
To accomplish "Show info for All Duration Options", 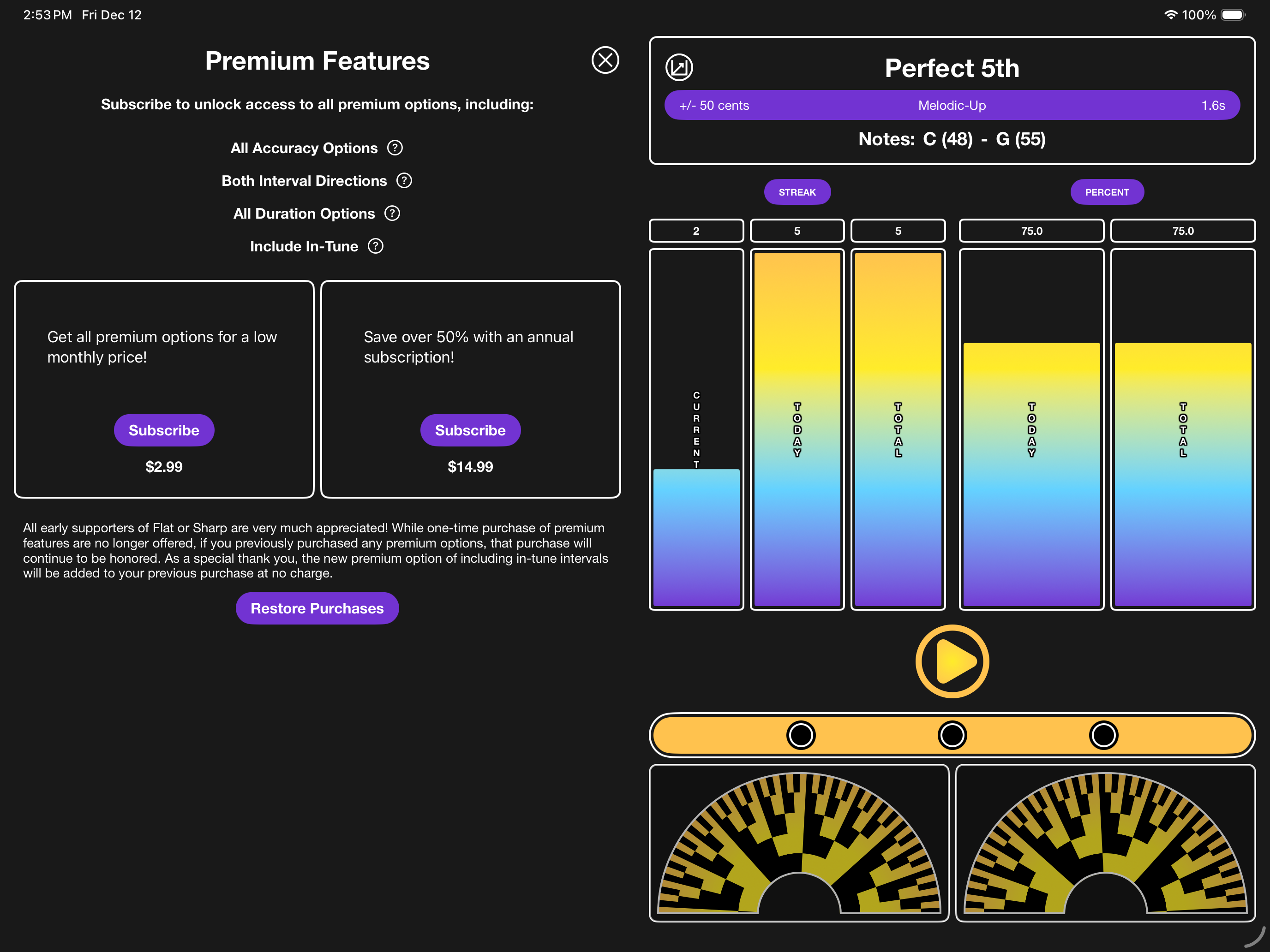I will (x=392, y=214).
